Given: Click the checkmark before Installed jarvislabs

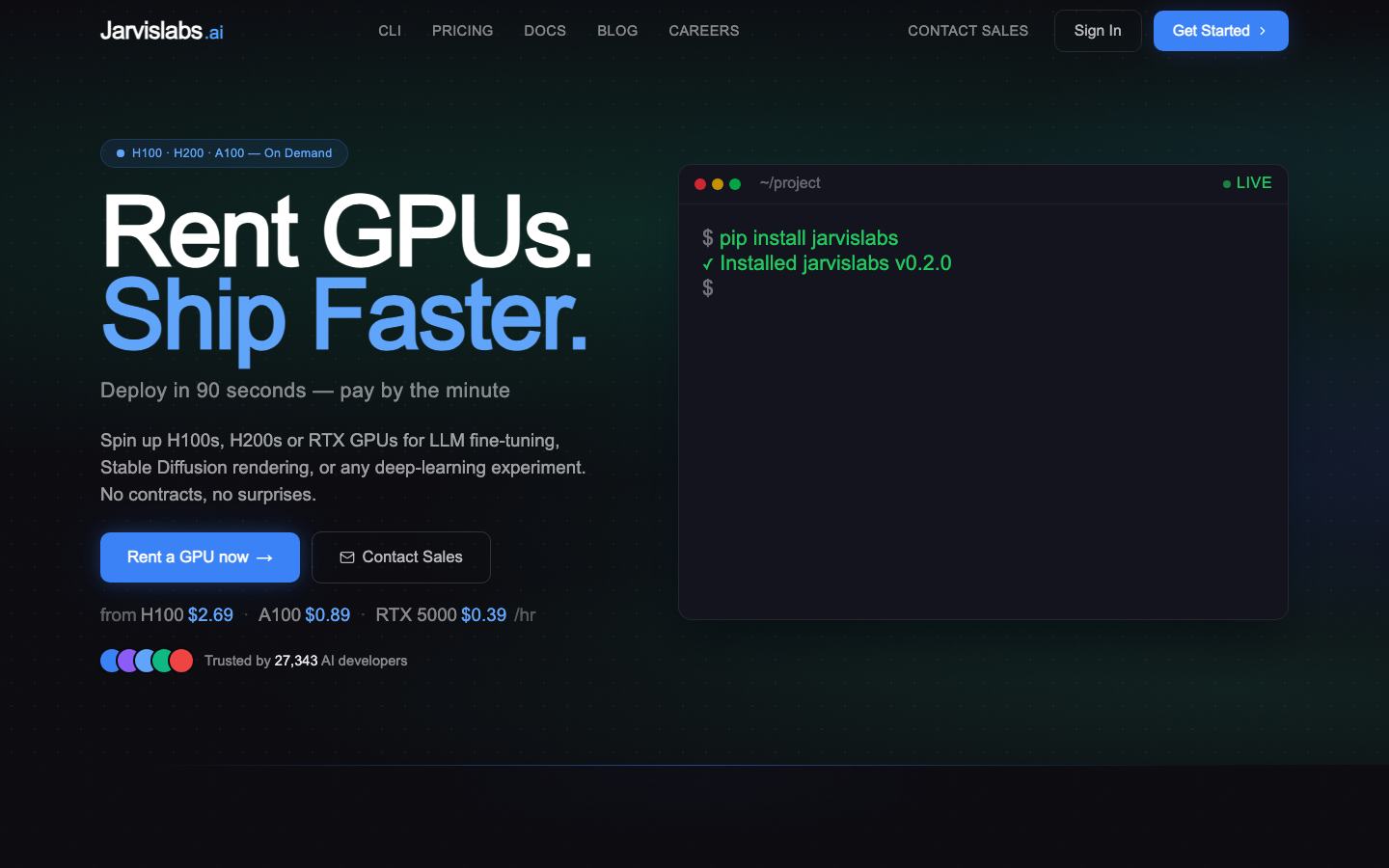Looking at the screenshot, I should tap(708, 264).
